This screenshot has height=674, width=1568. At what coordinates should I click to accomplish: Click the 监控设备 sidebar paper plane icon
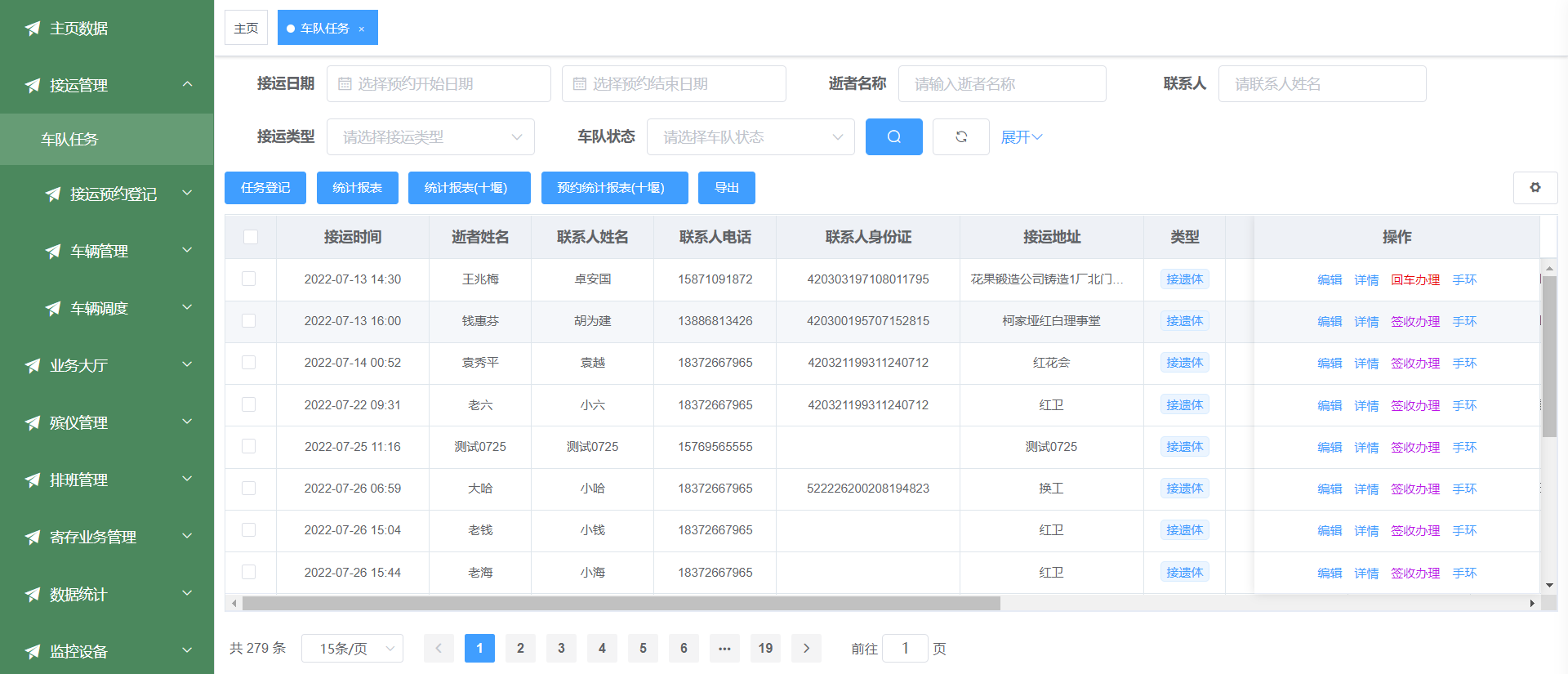33,651
